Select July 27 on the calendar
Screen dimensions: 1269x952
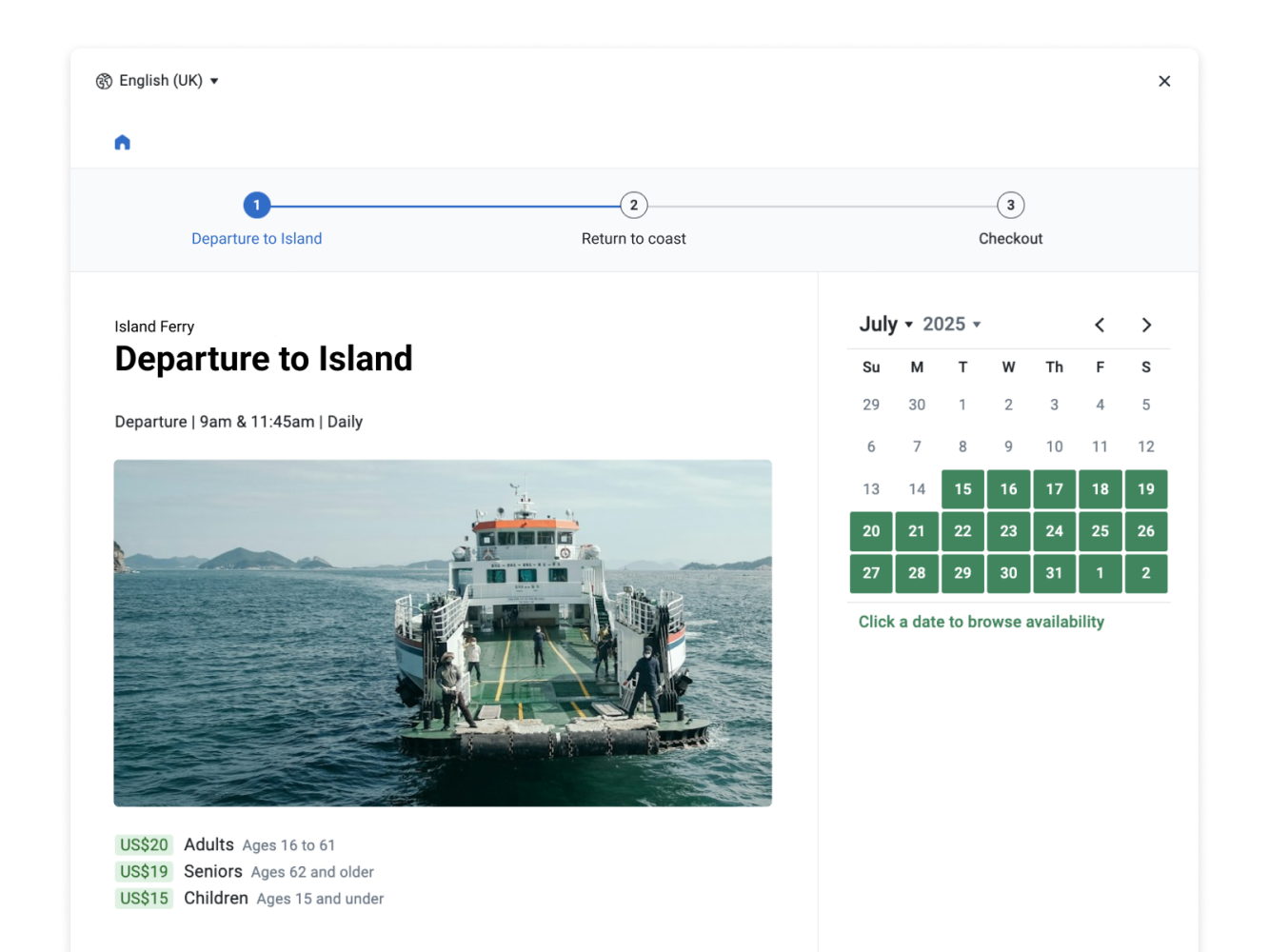pyautogui.click(x=871, y=573)
